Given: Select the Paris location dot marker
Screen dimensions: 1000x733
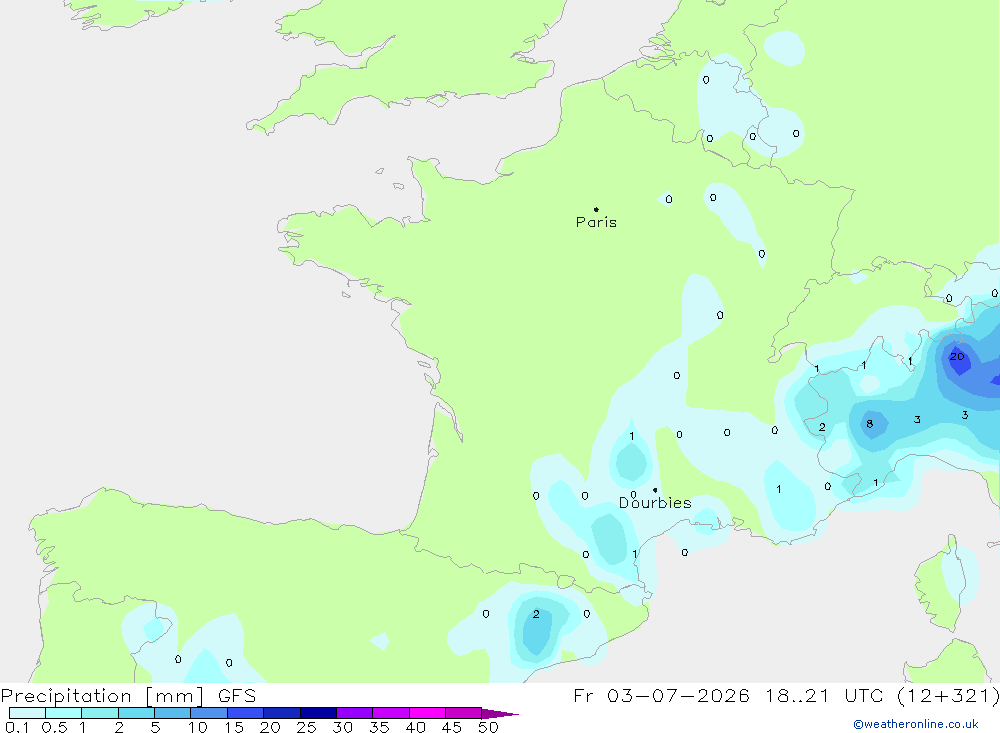Looking at the screenshot, I should [x=596, y=209].
